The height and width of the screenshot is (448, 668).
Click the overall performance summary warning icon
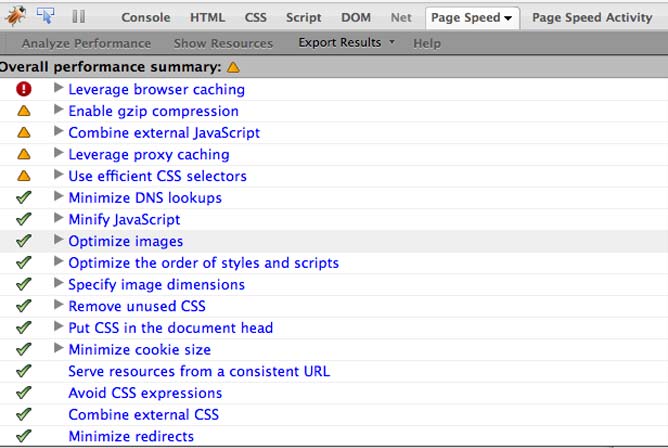[x=233, y=67]
